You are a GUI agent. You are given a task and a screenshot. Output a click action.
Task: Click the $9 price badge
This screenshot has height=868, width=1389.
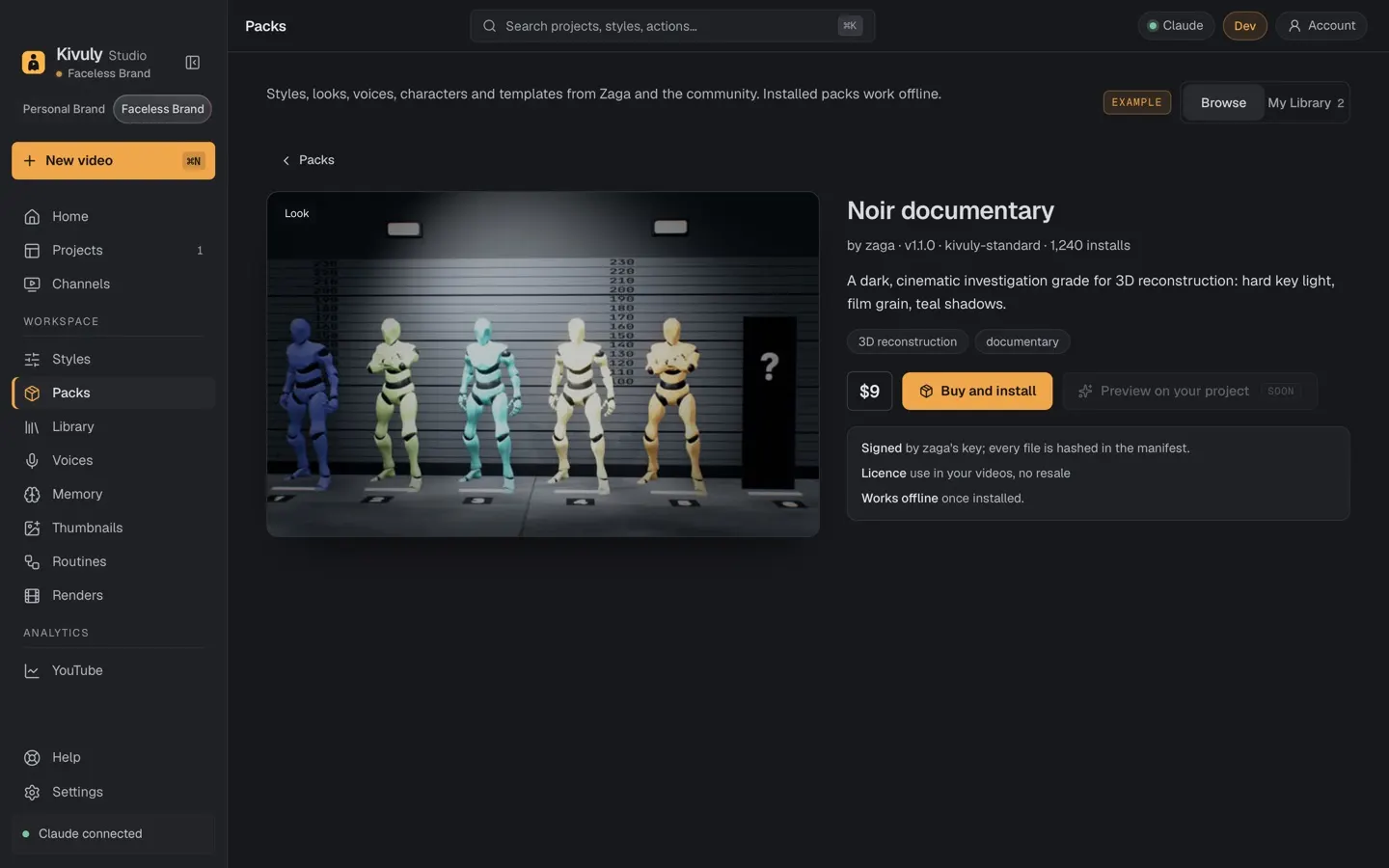tap(869, 391)
